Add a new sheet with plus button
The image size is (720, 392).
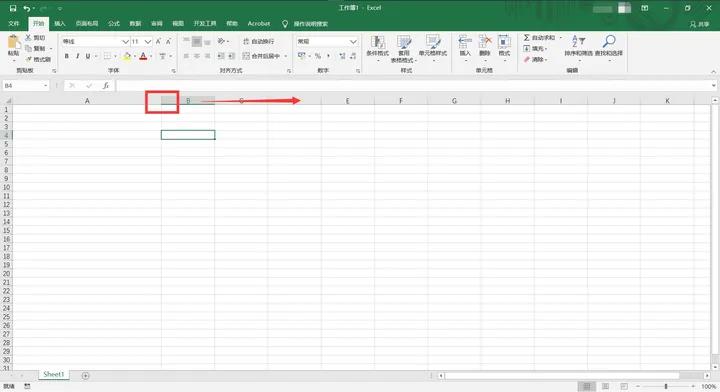(x=85, y=375)
